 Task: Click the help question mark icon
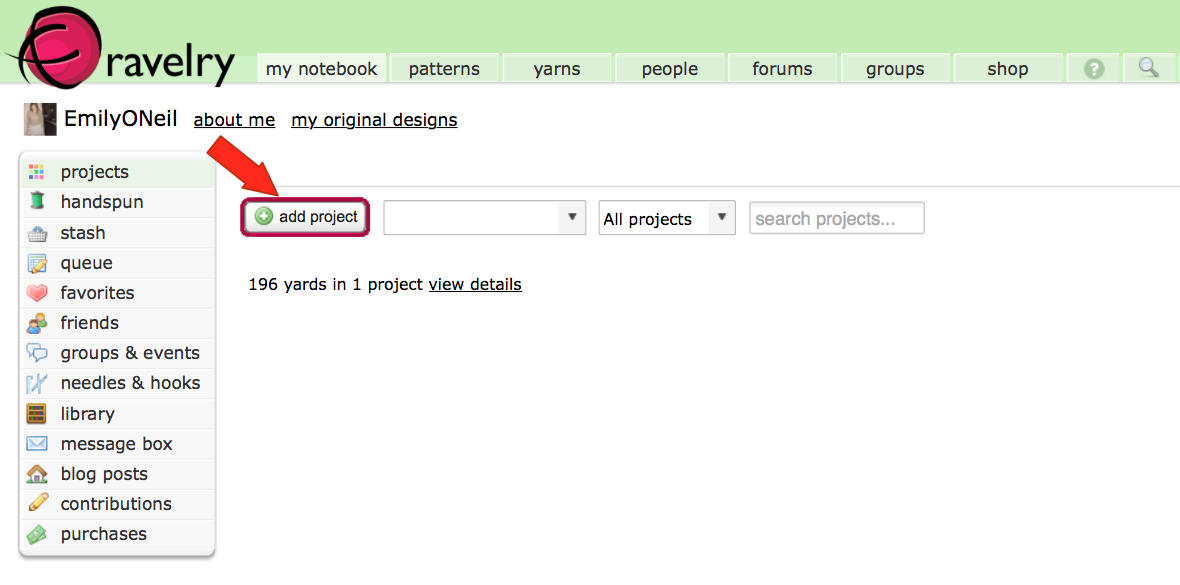click(1094, 69)
